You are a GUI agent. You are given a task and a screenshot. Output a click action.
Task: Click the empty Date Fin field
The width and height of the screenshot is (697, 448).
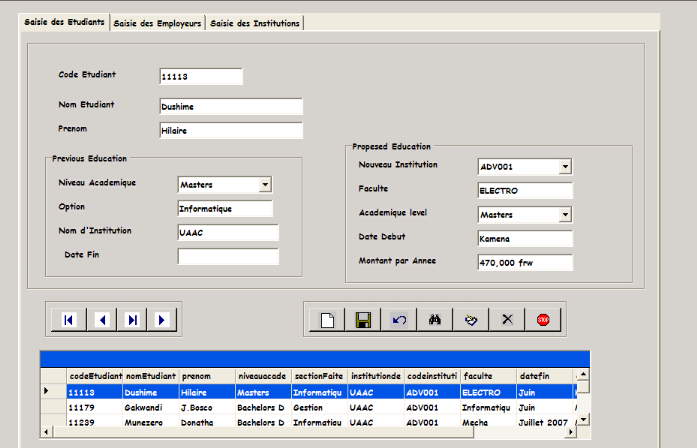click(227, 256)
